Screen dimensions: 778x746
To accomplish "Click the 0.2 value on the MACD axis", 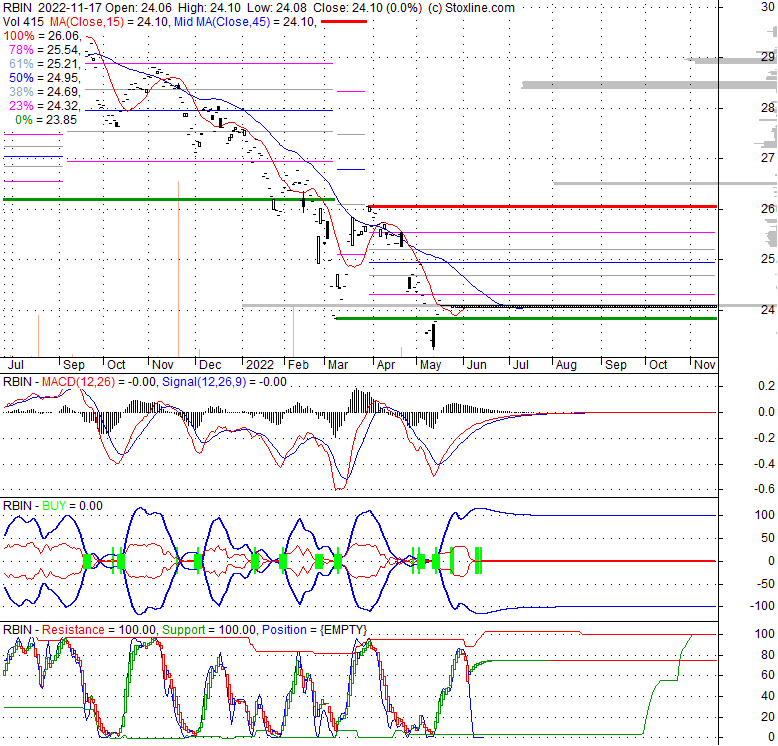I will (766, 386).
